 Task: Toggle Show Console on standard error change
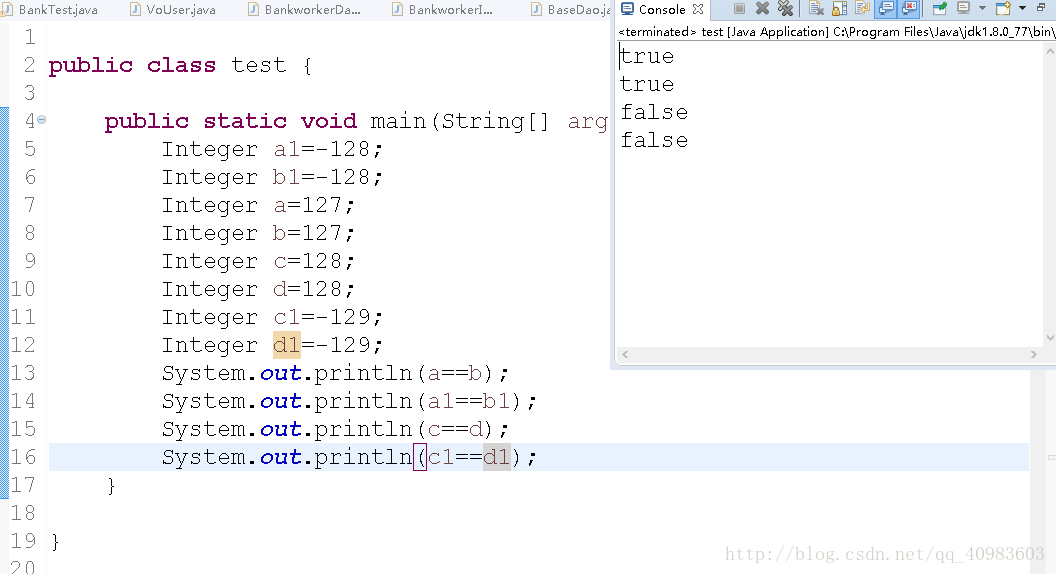[x=909, y=9]
